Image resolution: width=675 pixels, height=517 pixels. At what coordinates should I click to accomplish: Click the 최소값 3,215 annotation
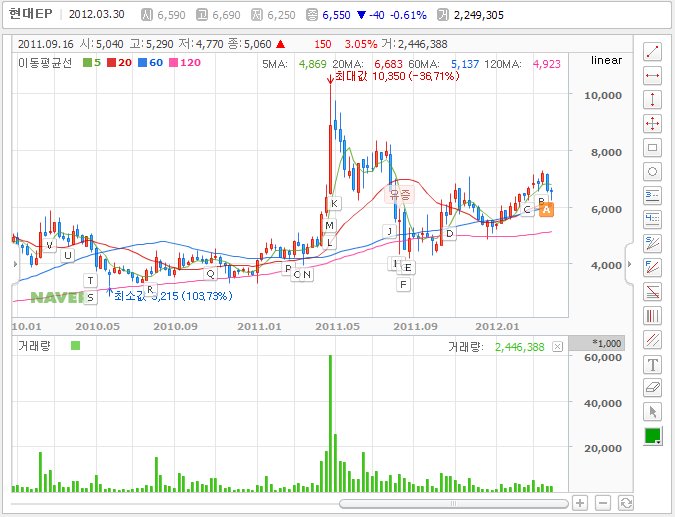(x=173, y=296)
